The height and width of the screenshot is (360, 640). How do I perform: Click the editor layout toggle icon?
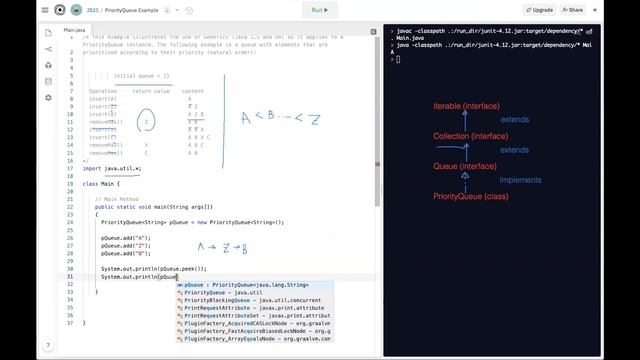(373, 31)
